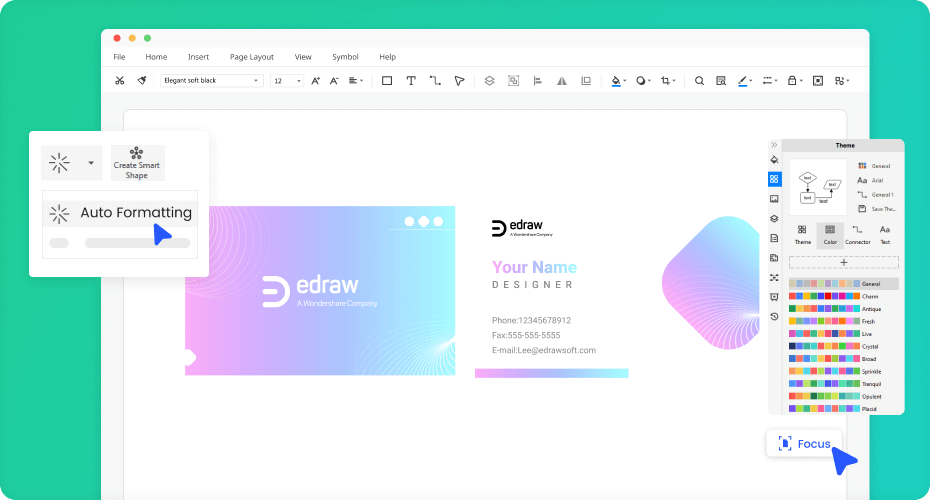The image size is (930, 500).
Task: Open the Layers panel in right sidebar
Action: 774,218
